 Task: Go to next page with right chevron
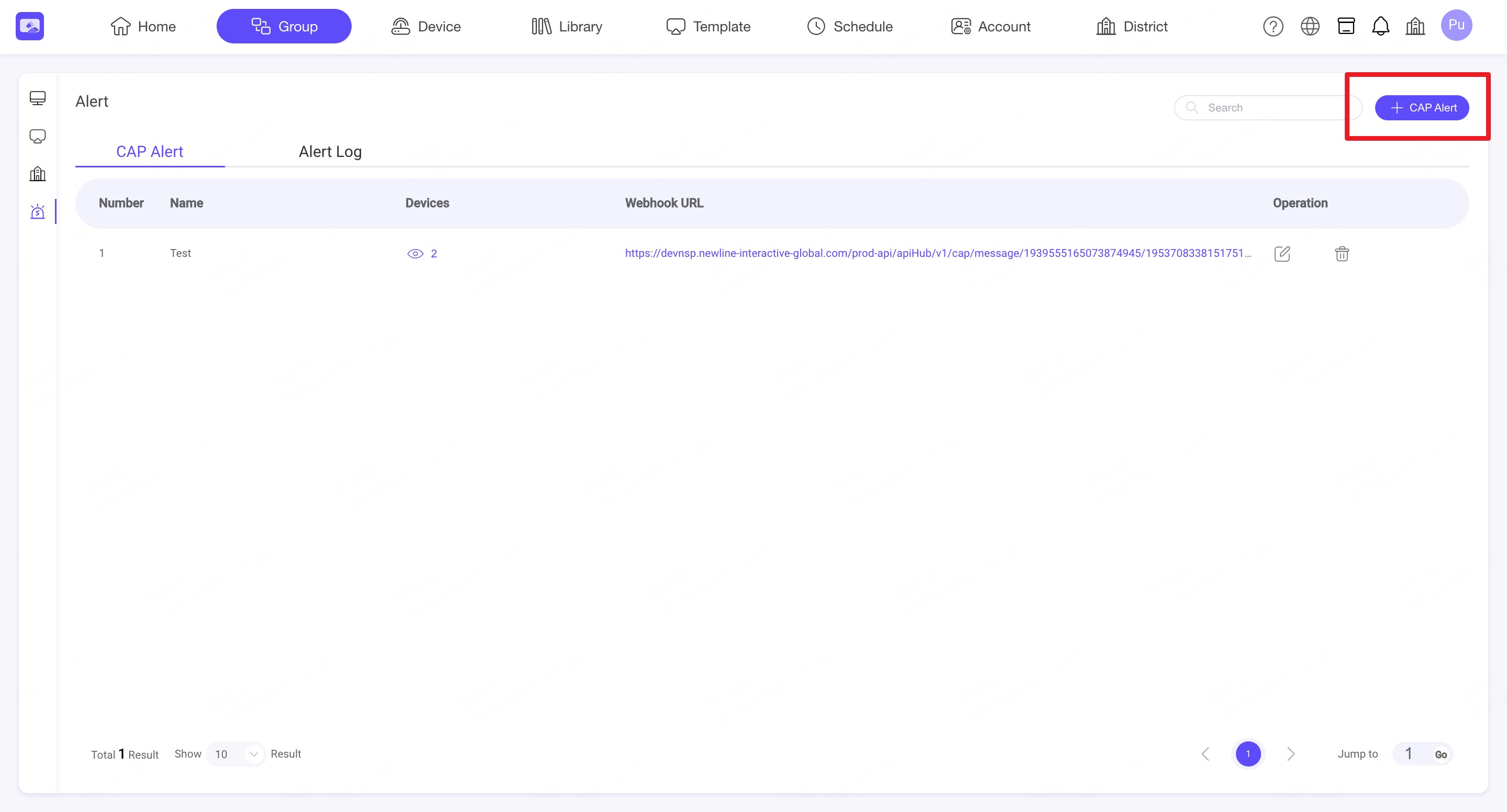click(x=1290, y=753)
